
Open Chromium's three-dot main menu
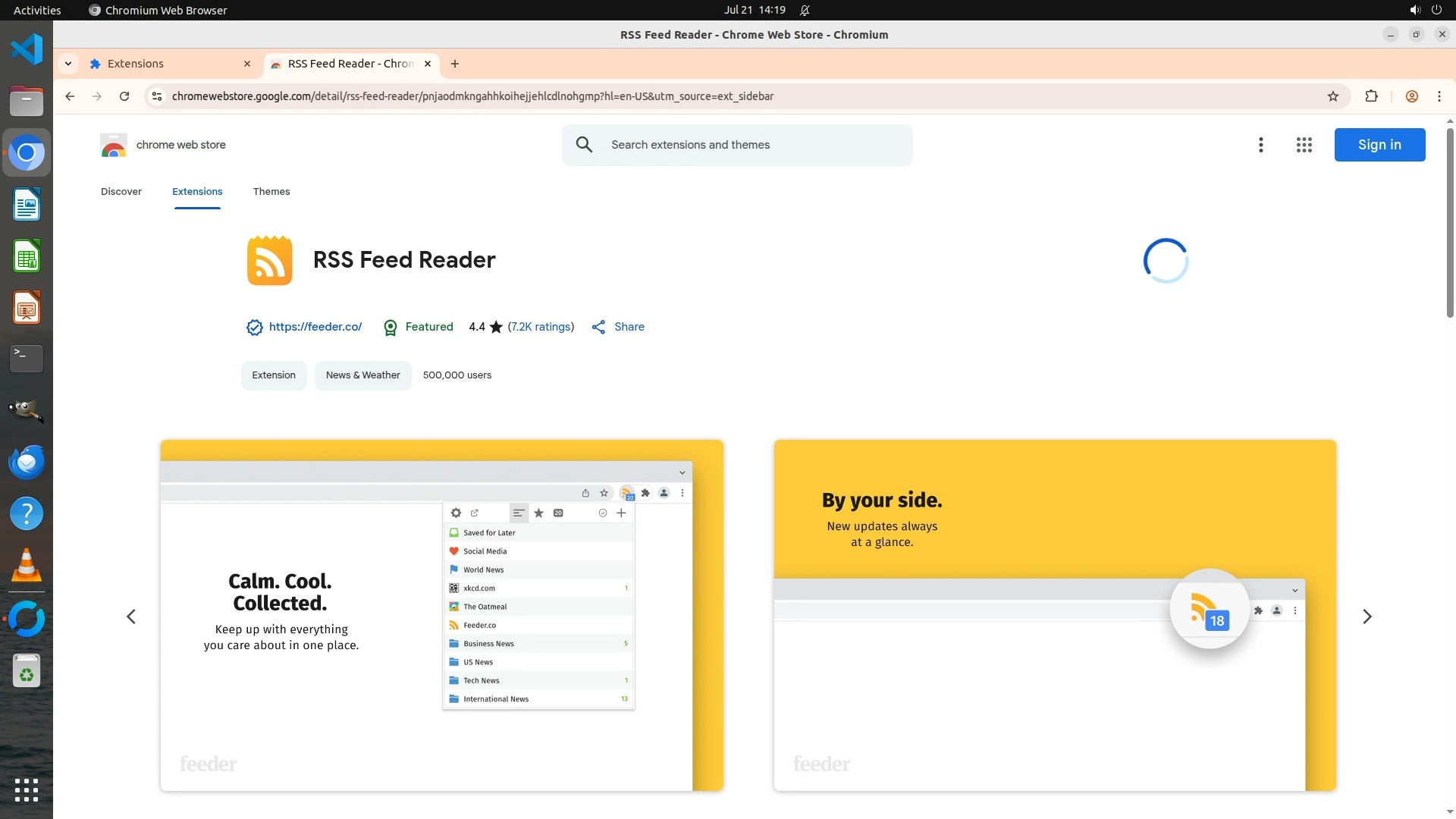click(1439, 96)
